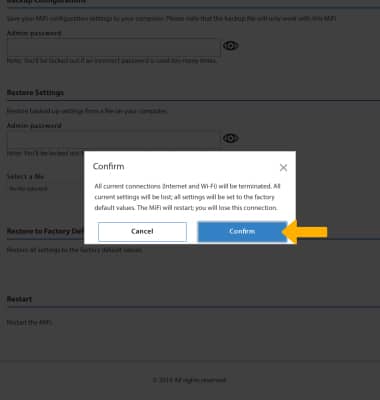Click the 'Restart the MiFi' description
This screenshot has width=380, height=400.
click(x=29, y=323)
